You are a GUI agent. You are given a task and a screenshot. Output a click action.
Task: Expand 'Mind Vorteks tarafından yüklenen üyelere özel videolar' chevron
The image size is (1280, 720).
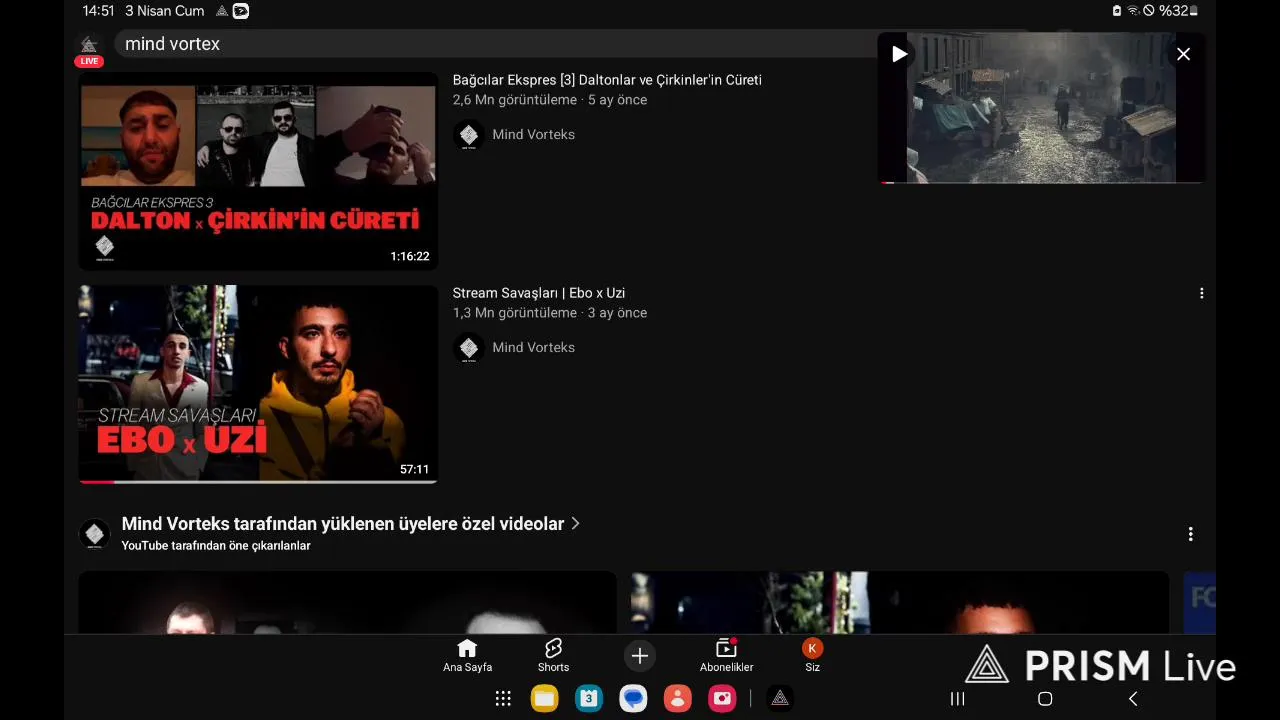click(x=575, y=523)
